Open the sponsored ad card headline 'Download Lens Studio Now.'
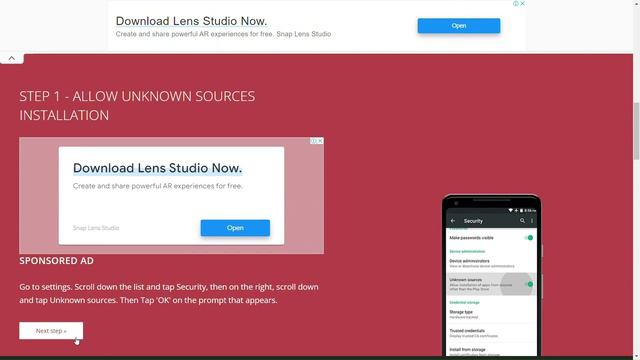640x360 pixels. 158,168
